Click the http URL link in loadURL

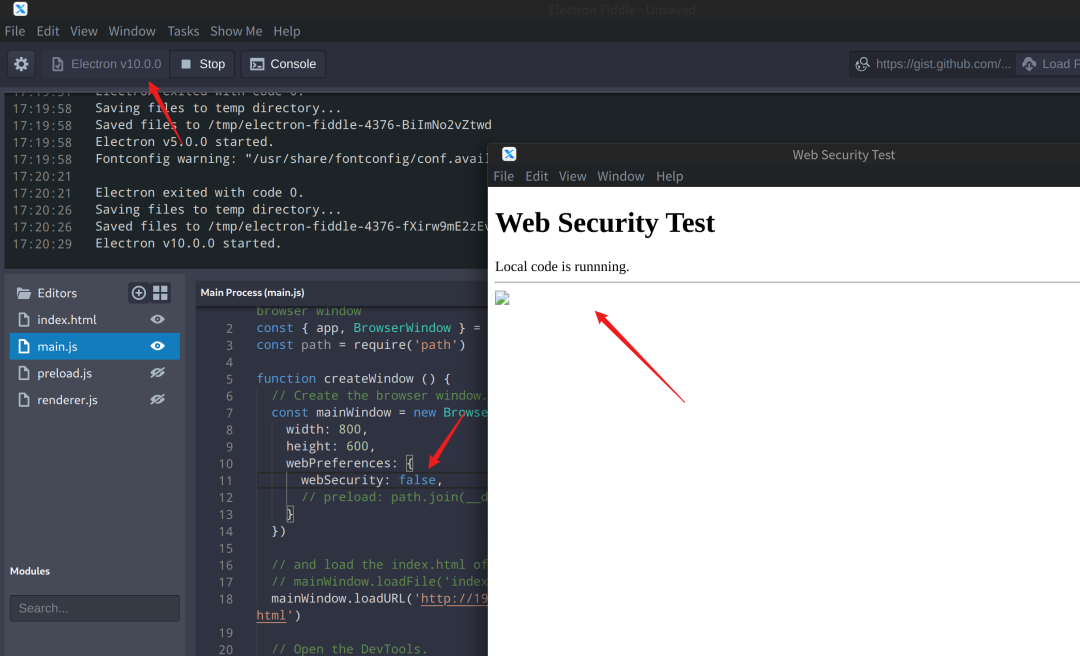click(454, 598)
